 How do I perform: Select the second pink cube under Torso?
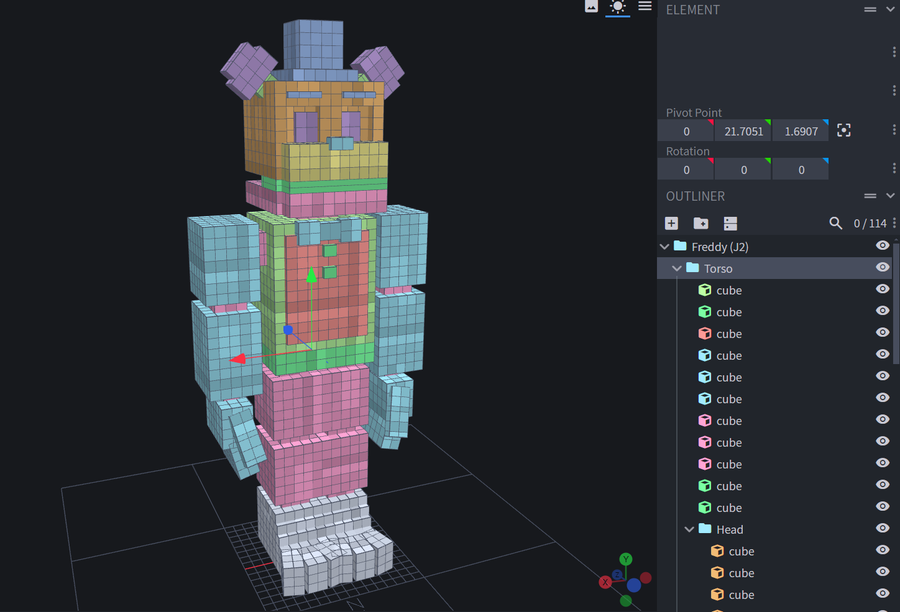coord(775,443)
